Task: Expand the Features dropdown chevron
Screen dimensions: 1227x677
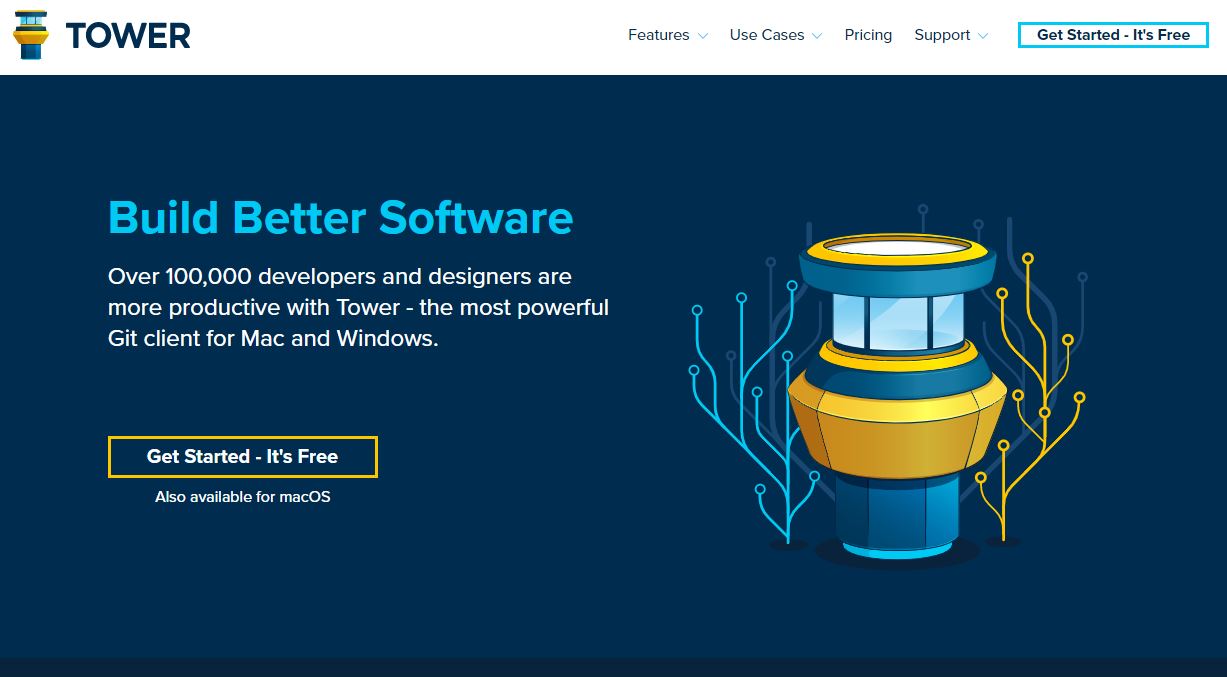Action: click(703, 36)
